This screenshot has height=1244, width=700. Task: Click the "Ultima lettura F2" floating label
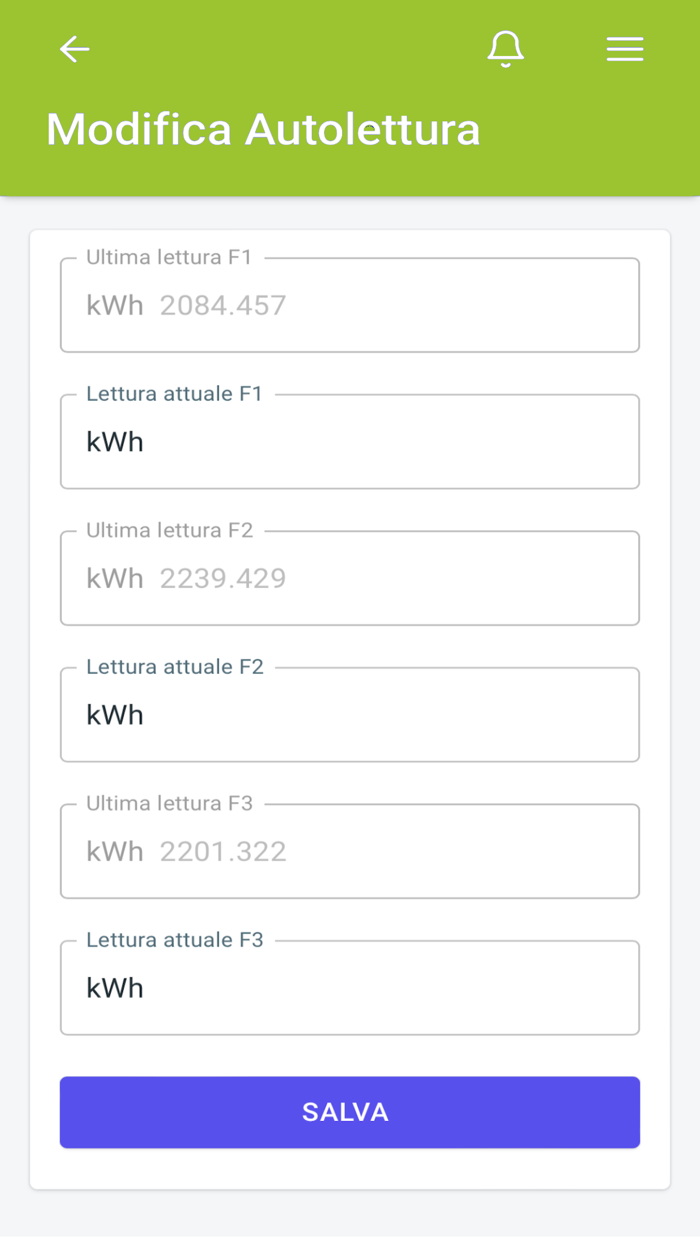point(170,531)
